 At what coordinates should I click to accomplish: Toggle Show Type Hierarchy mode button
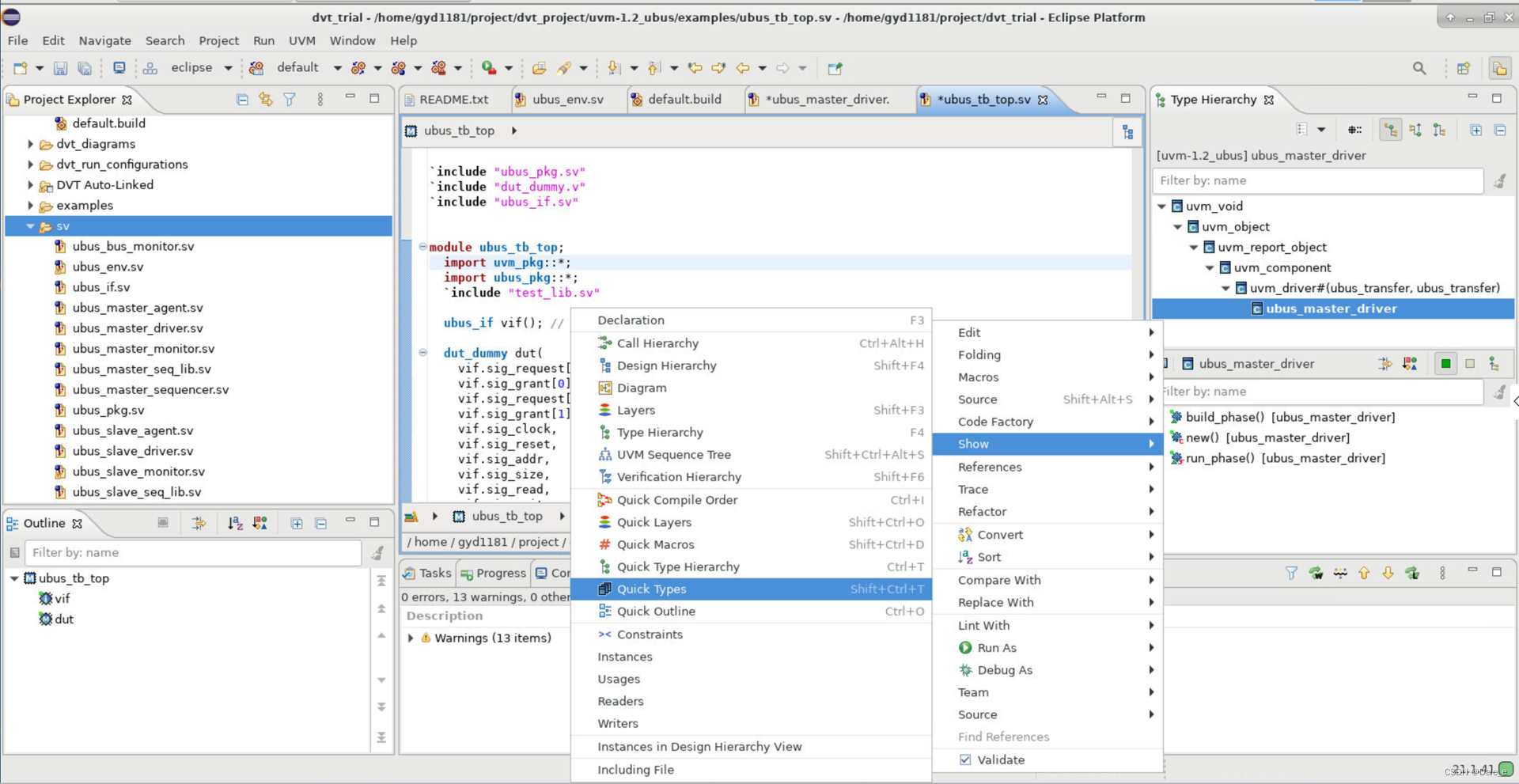click(x=1390, y=130)
